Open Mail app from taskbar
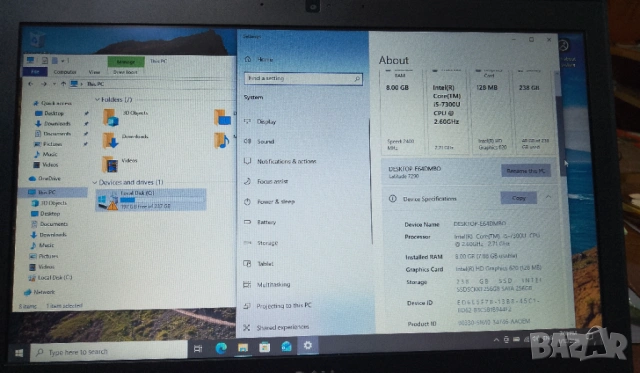 click(x=287, y=346)
